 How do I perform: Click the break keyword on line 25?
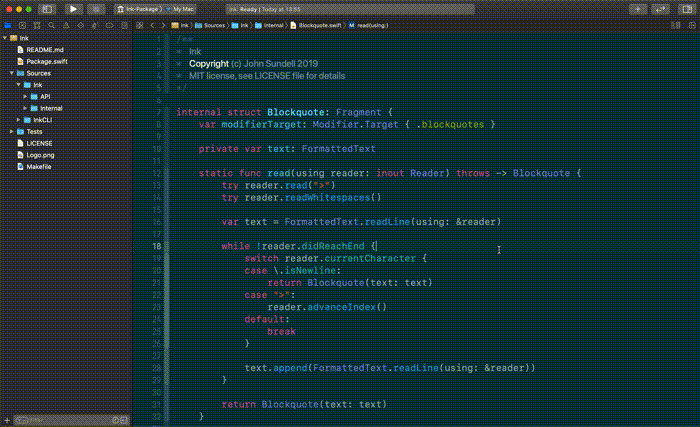[281, 331]
